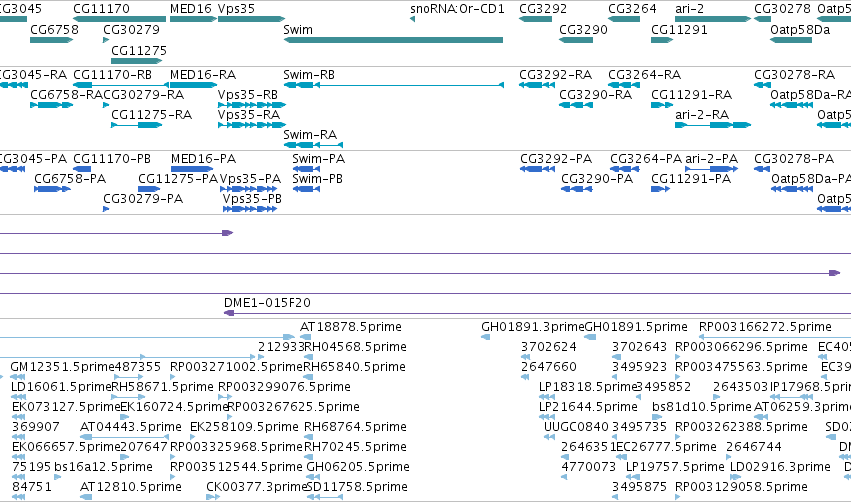Select the MED16 gene label
Image resolution: width=851 pixels, height=502 pixels.
190,9
